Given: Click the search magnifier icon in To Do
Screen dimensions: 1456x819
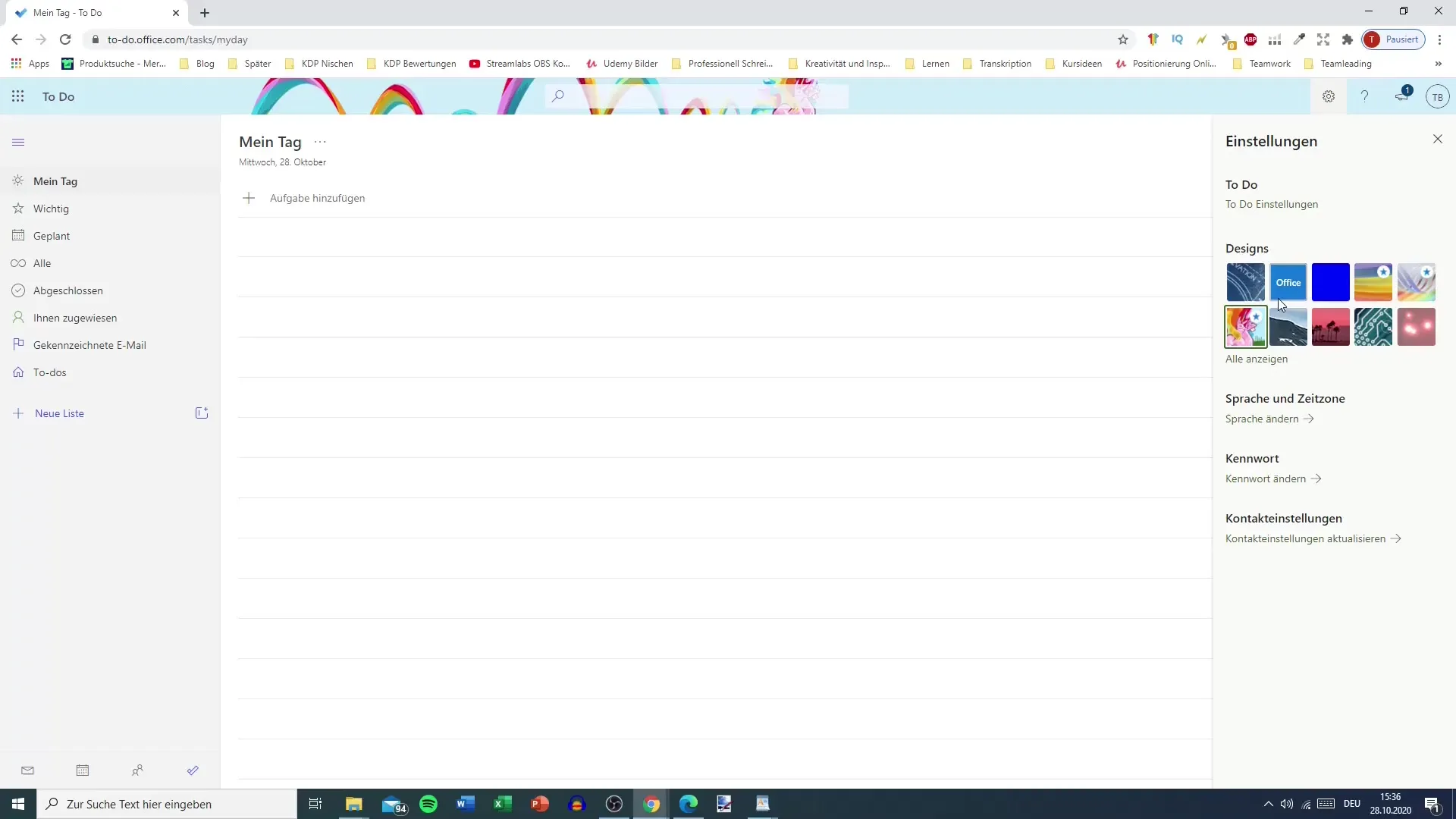Looking at the screenshot, I should (x=559, y=96).
